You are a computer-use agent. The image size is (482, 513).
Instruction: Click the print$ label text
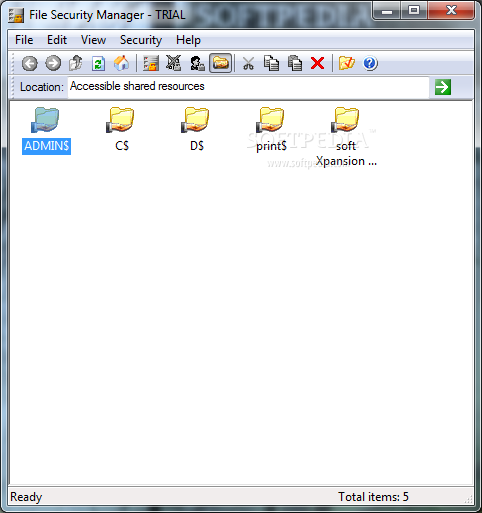(x=271, y=146)
